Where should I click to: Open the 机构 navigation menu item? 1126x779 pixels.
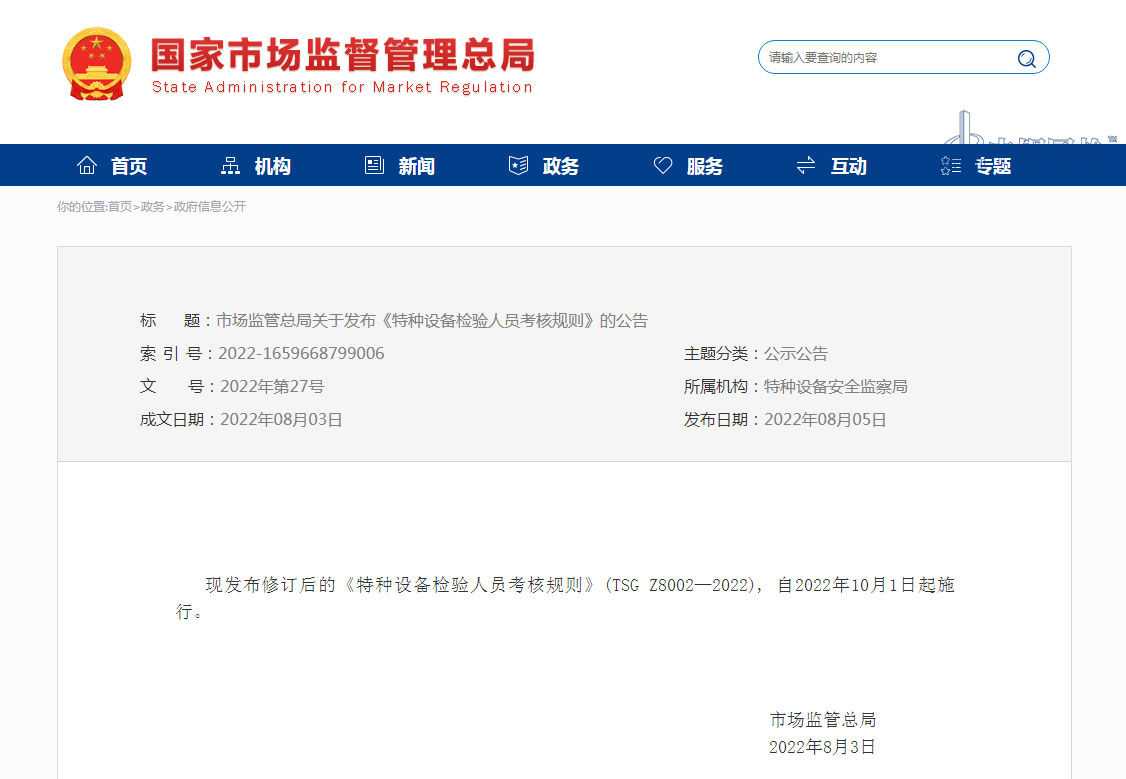tap(272, 166)
